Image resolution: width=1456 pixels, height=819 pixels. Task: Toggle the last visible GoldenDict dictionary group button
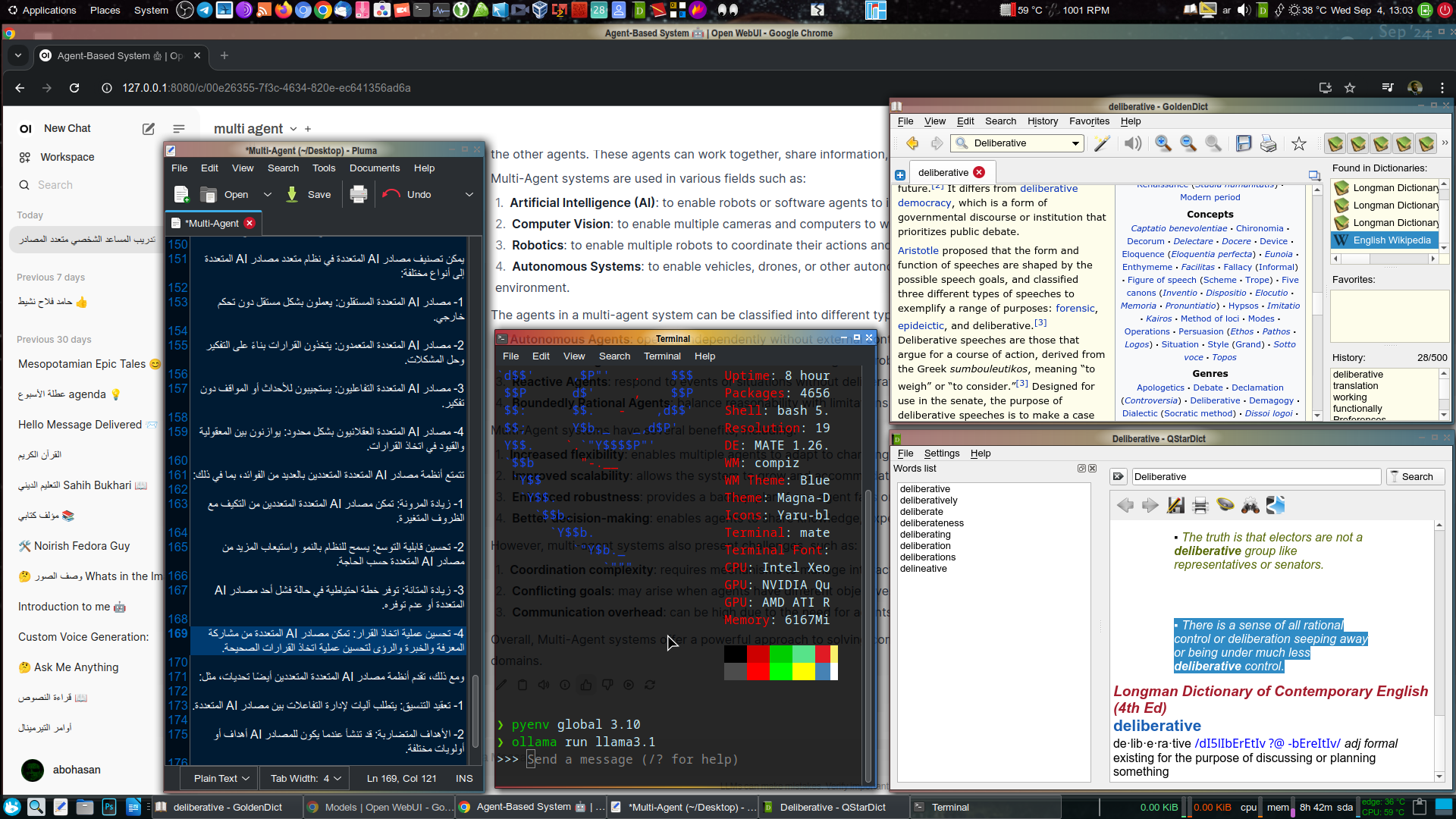pos(1426,143)
